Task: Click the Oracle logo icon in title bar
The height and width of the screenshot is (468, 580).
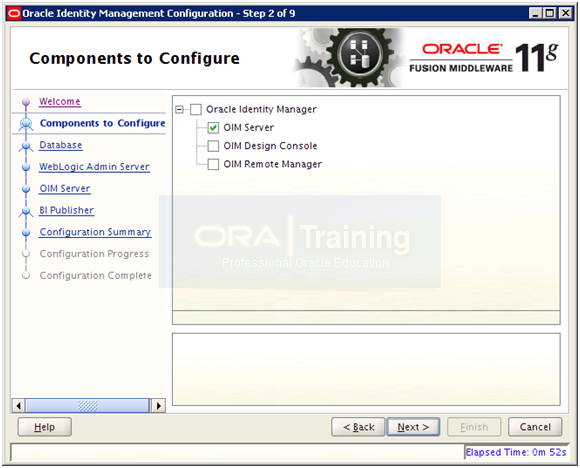Action: coord(14,14)
